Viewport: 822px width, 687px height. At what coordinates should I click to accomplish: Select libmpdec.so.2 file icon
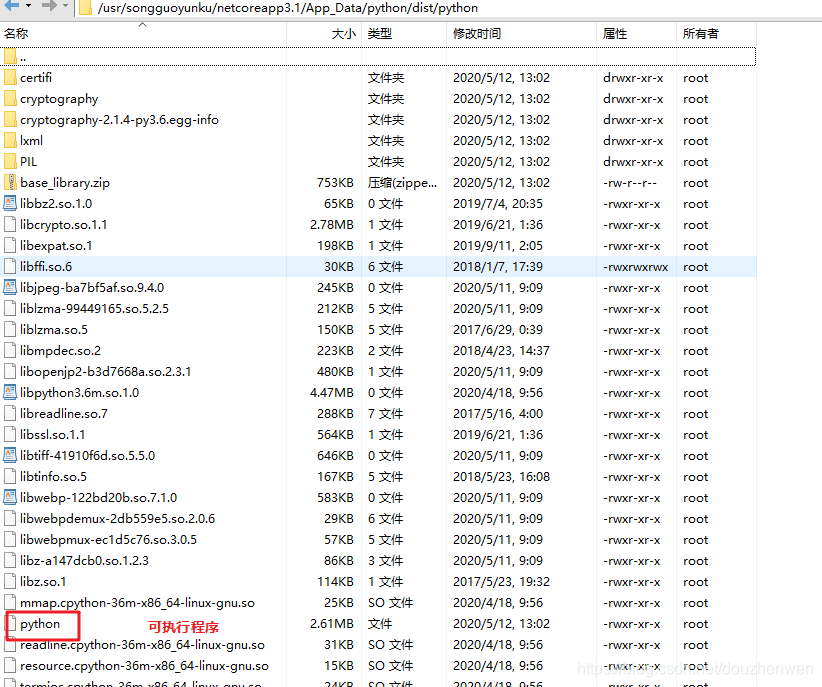click(x=10, y=350)
